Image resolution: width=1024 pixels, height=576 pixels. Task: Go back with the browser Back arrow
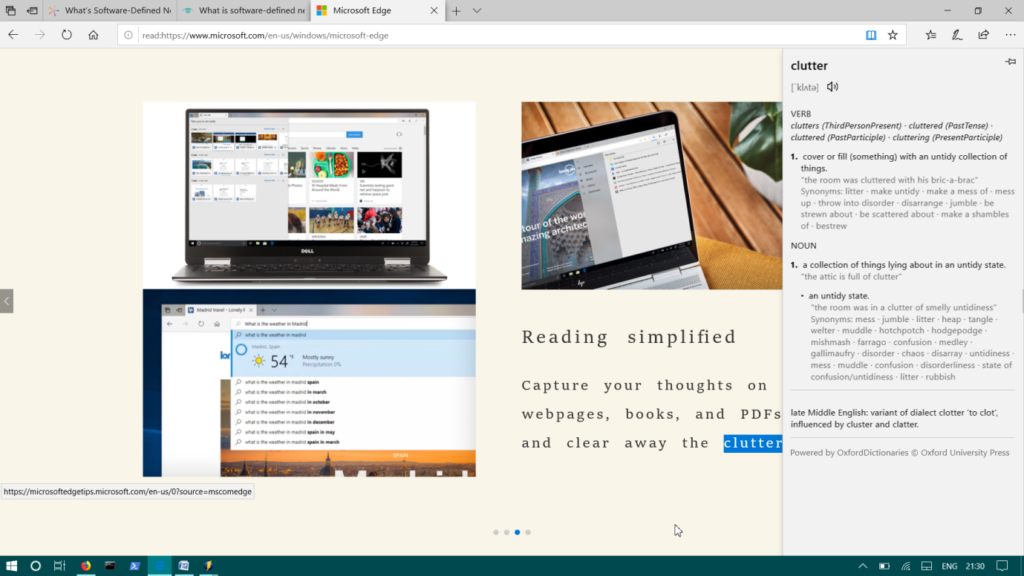[13, 35]
